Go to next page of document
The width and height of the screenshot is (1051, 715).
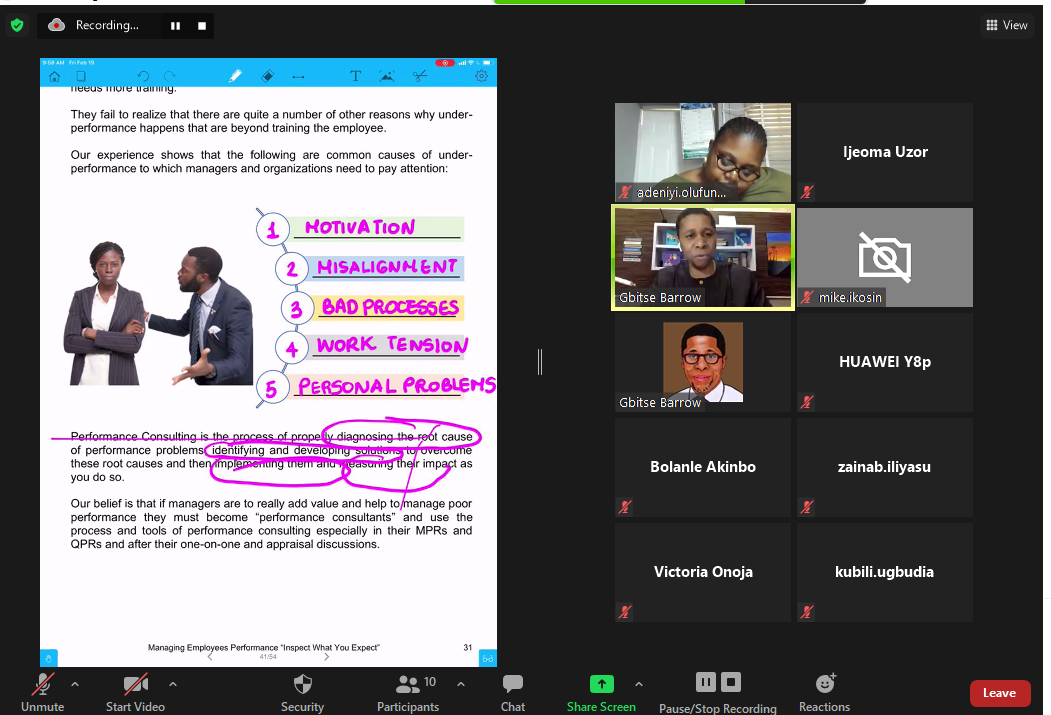pos(326,657)
